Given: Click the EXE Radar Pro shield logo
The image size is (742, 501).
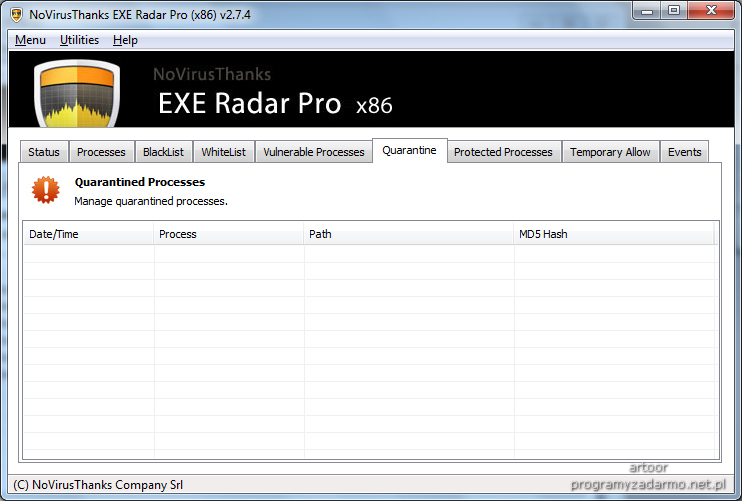Looking at the screenshot, I should coord(77,93).
